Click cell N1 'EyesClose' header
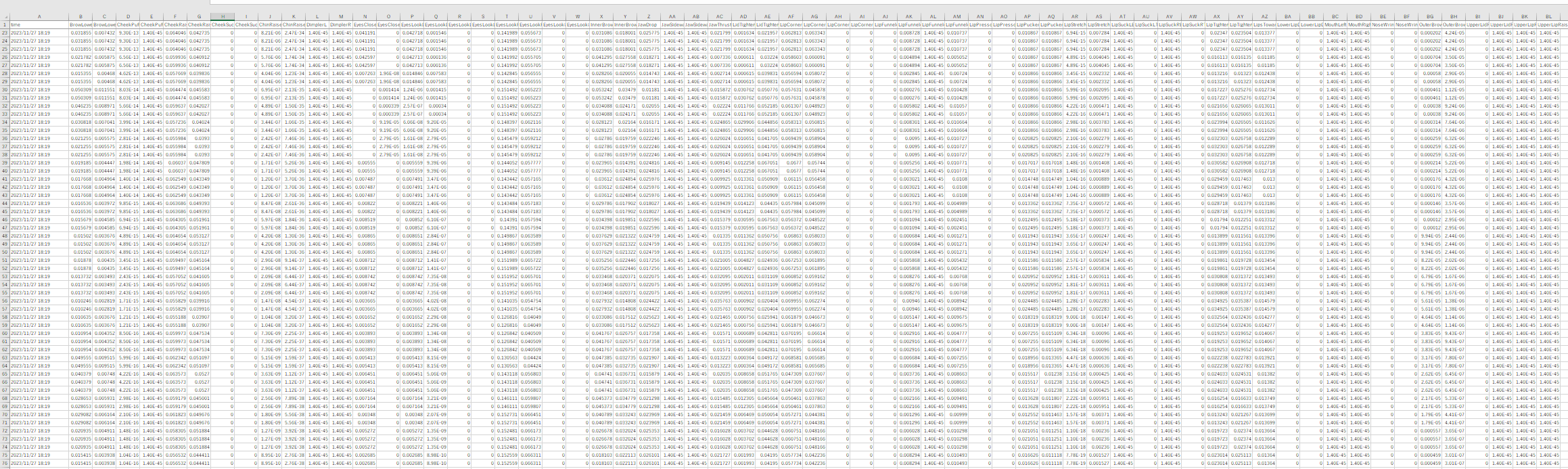 tap(365, 24)
